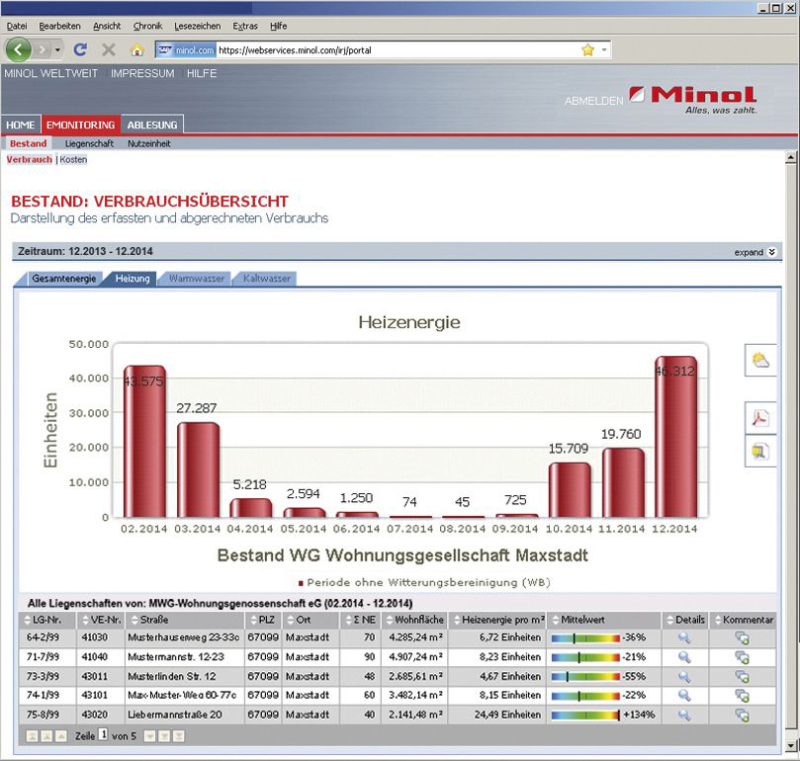The width and height of the screenshot is (800, 761).
Task: Switch to the Warmwasser tab
Action: coord(196,278)
